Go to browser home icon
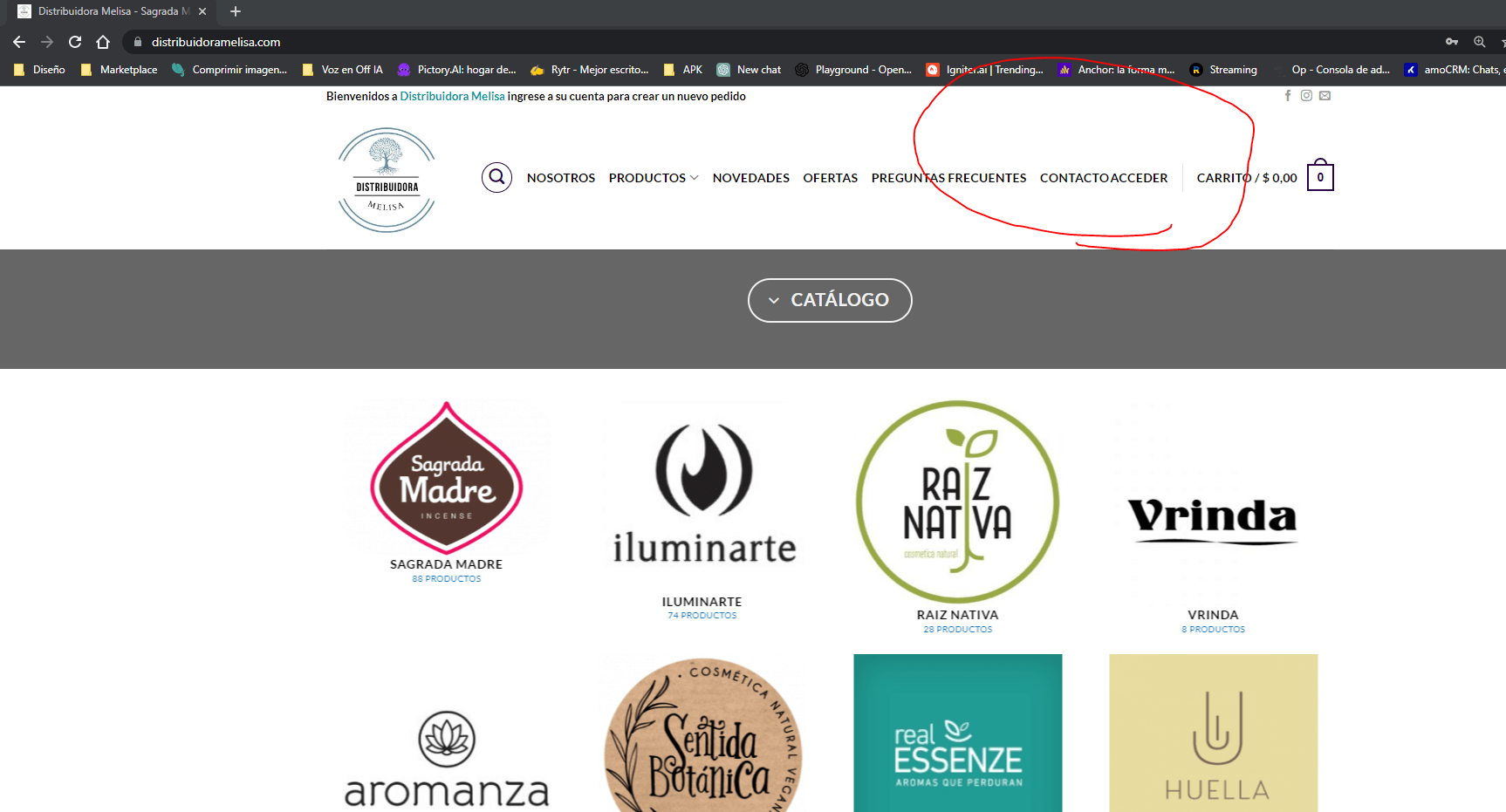This screenshot has height=812, width=1506. [103, 42]
